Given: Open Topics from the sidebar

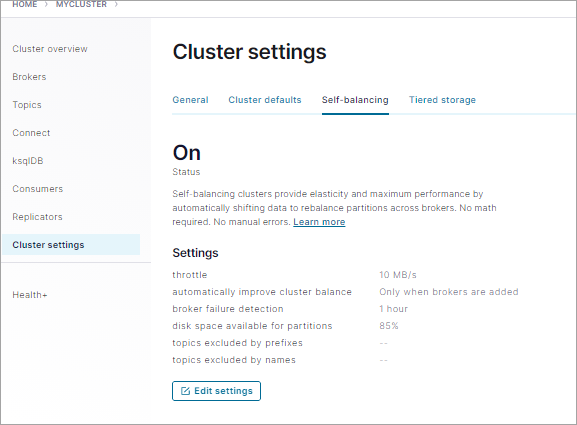Looking at the screenshot, I should pyautogui.click(x=27, y=105).
